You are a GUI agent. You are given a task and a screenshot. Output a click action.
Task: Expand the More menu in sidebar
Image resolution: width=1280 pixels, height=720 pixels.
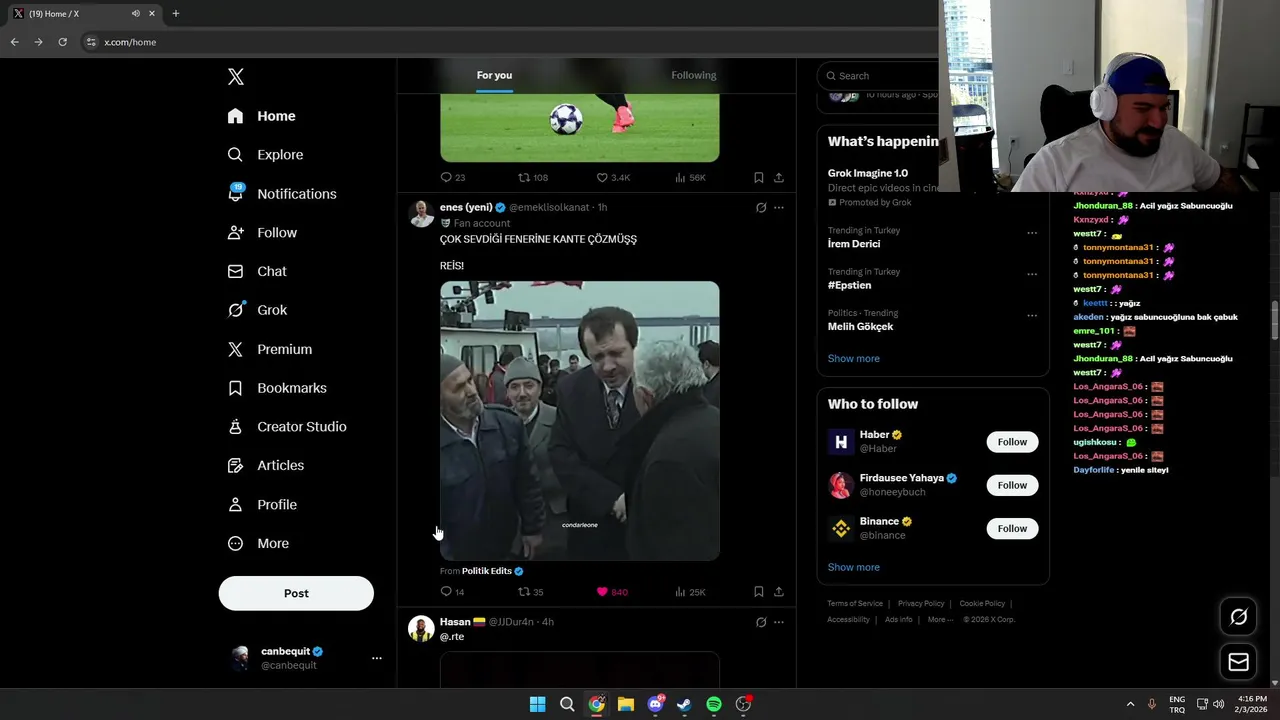259,544
